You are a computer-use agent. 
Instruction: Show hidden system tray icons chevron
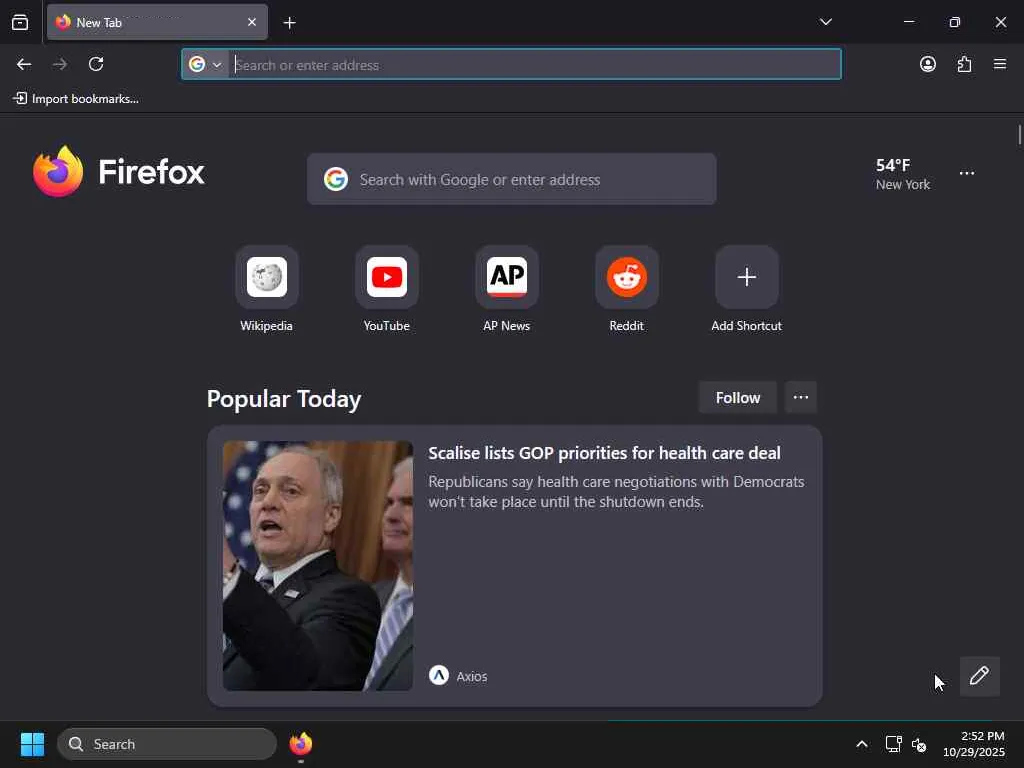tap(861, 744)
